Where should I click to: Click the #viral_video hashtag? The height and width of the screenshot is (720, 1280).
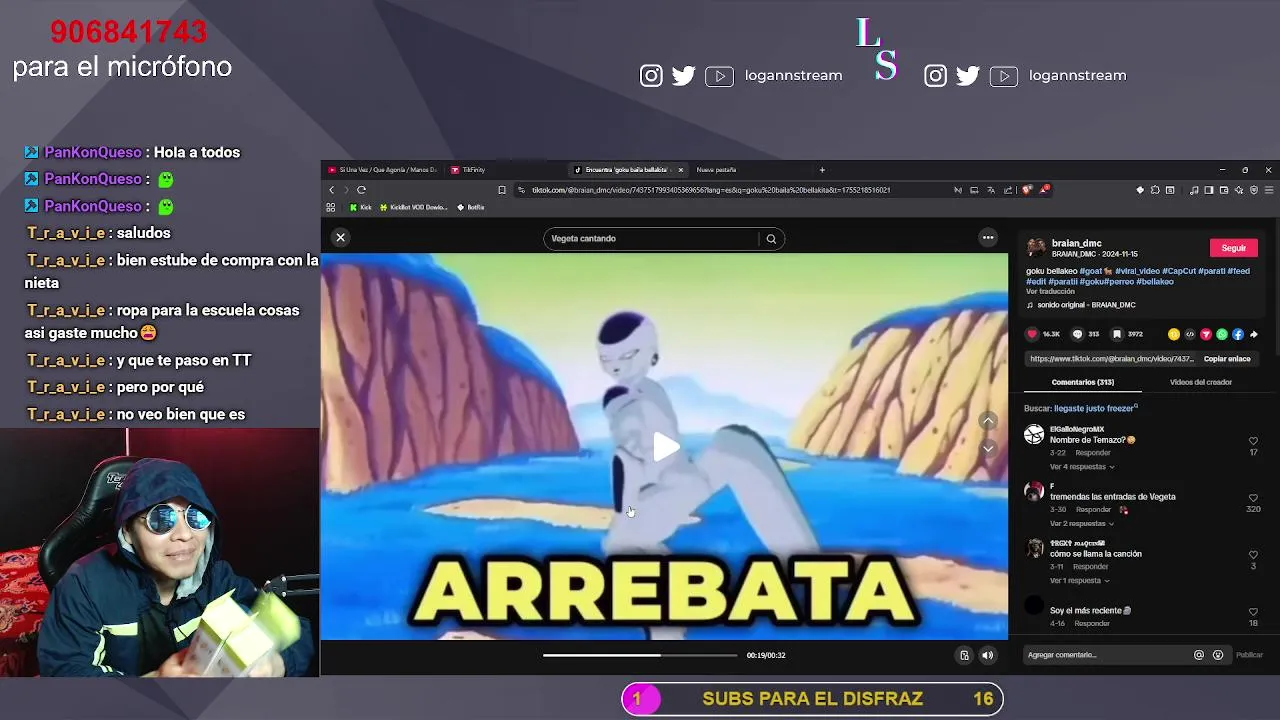click(x=1140, y=271)
